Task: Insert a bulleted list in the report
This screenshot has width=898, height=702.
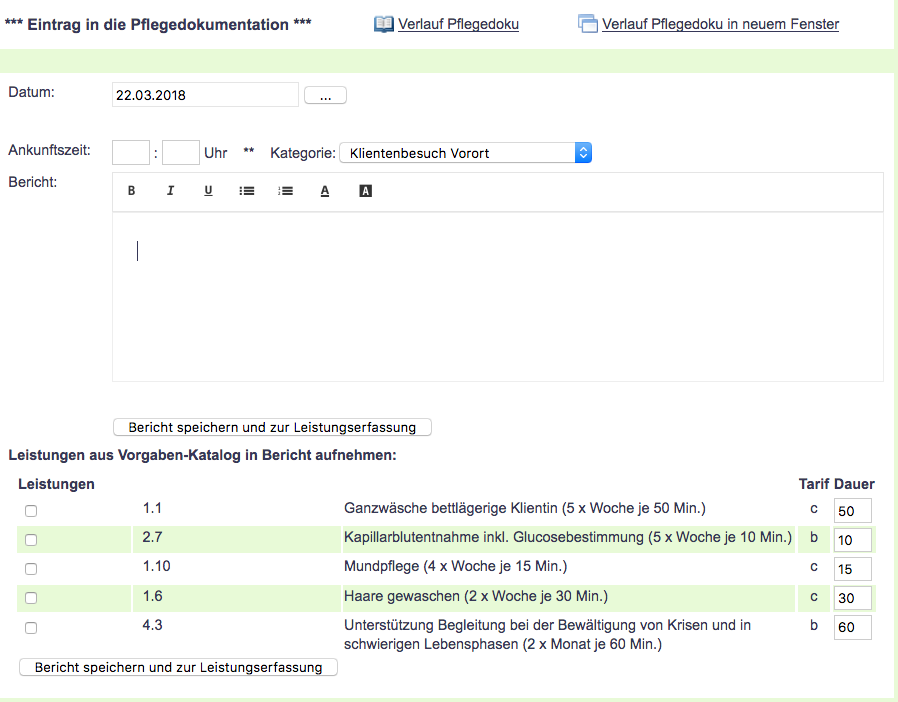Action: pyautogui.click(x=247, y=191)
